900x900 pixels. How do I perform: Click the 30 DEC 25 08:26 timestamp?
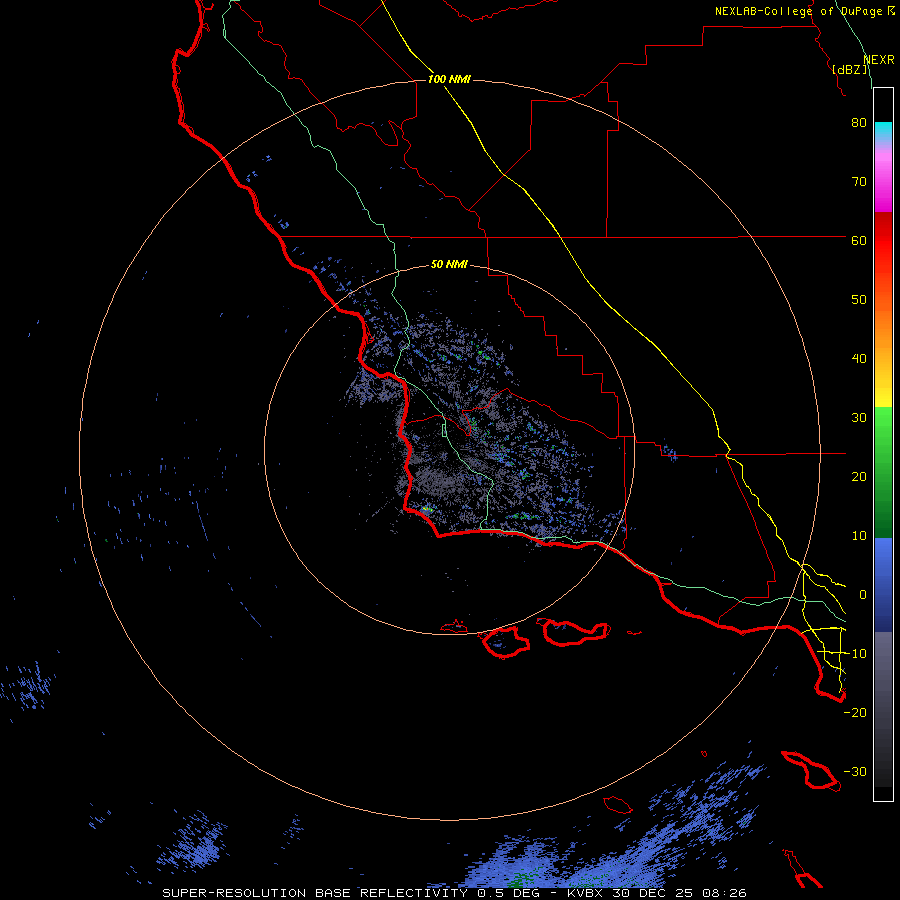tap(681, 893)
